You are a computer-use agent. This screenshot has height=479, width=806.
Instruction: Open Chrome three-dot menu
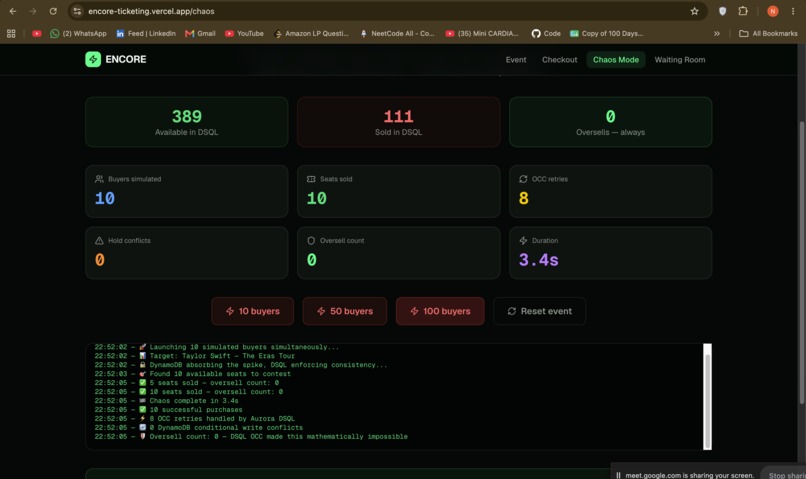click(793, 11)
